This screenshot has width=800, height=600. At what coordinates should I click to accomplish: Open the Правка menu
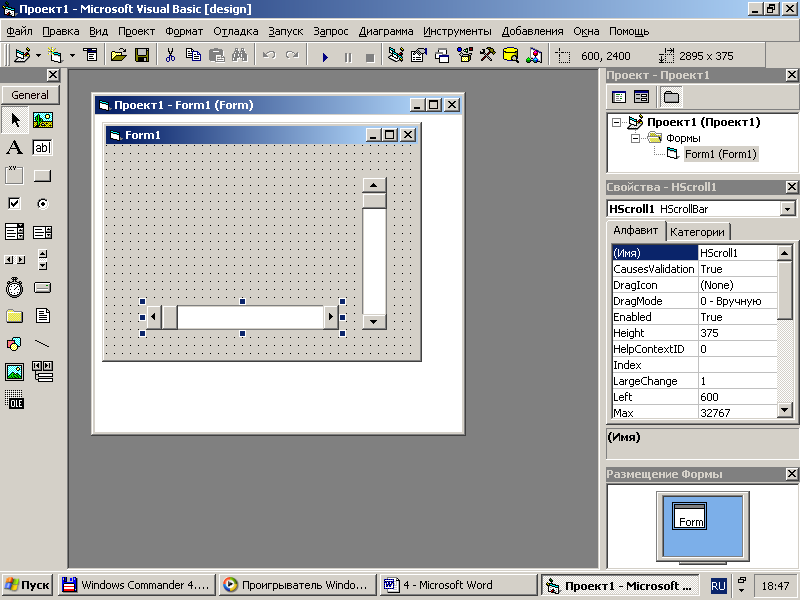(x=61, y=31)
